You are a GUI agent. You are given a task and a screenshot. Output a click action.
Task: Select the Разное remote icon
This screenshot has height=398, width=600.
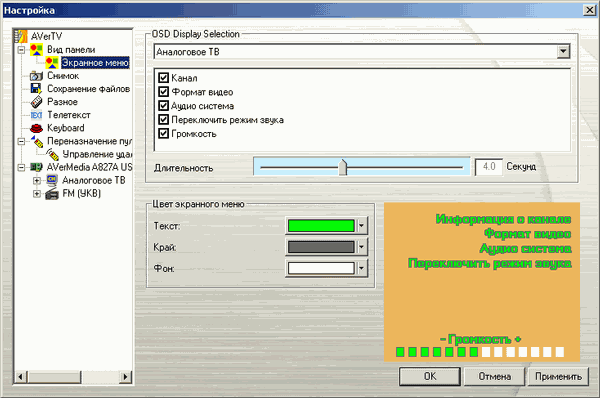36,102
